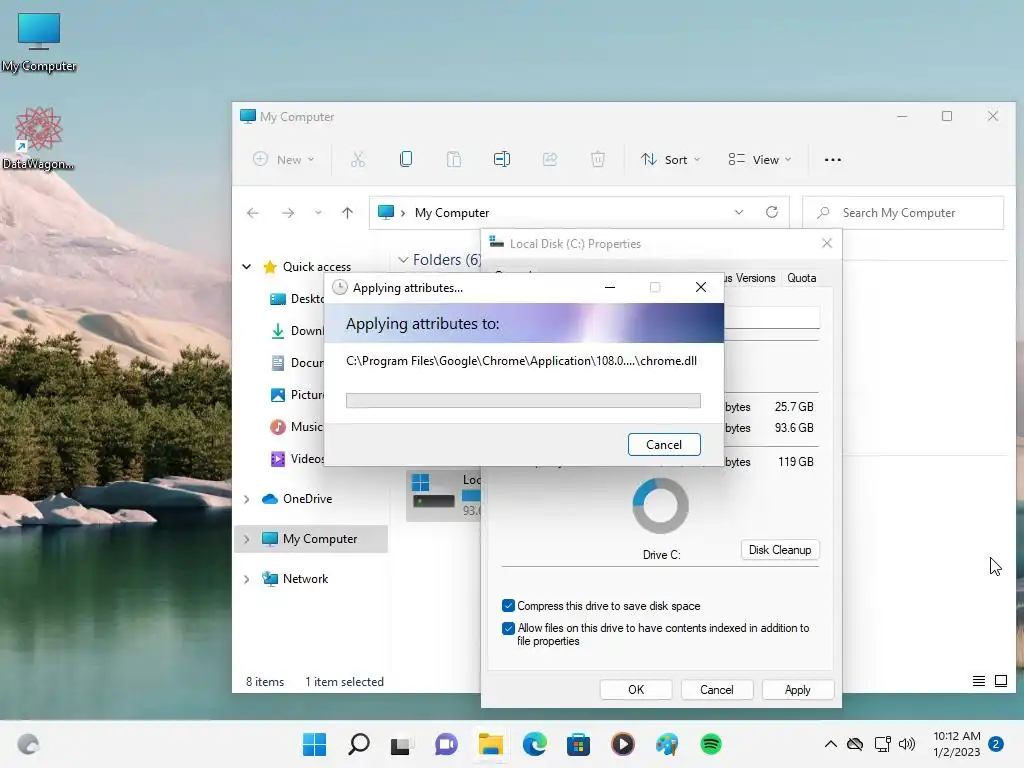Open the weather widget on taskbar
This screenshot has width=1024, height=768.
(x=28, y=744)
